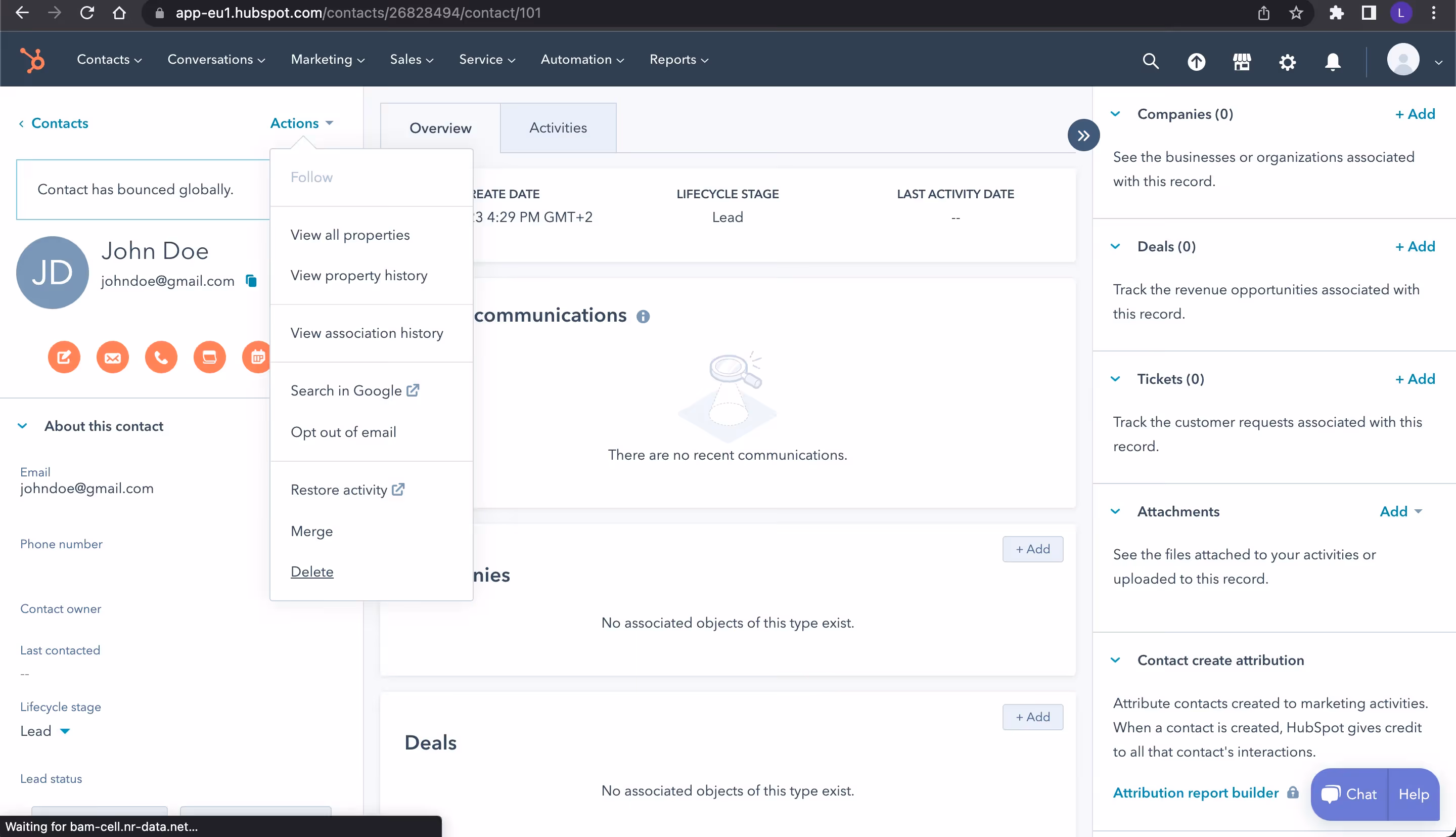1456x837 pixels.
Task: Open the Contacts navigation dropdown
Action: tap(109, 59)
